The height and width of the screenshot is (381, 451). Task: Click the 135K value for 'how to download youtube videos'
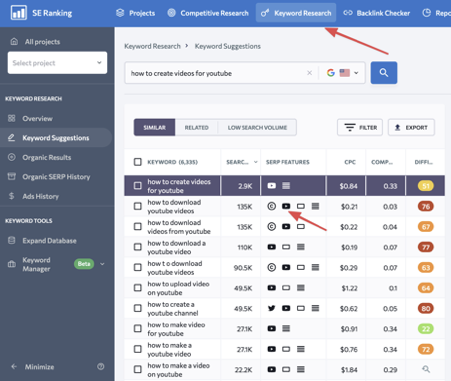pos(245,207)
